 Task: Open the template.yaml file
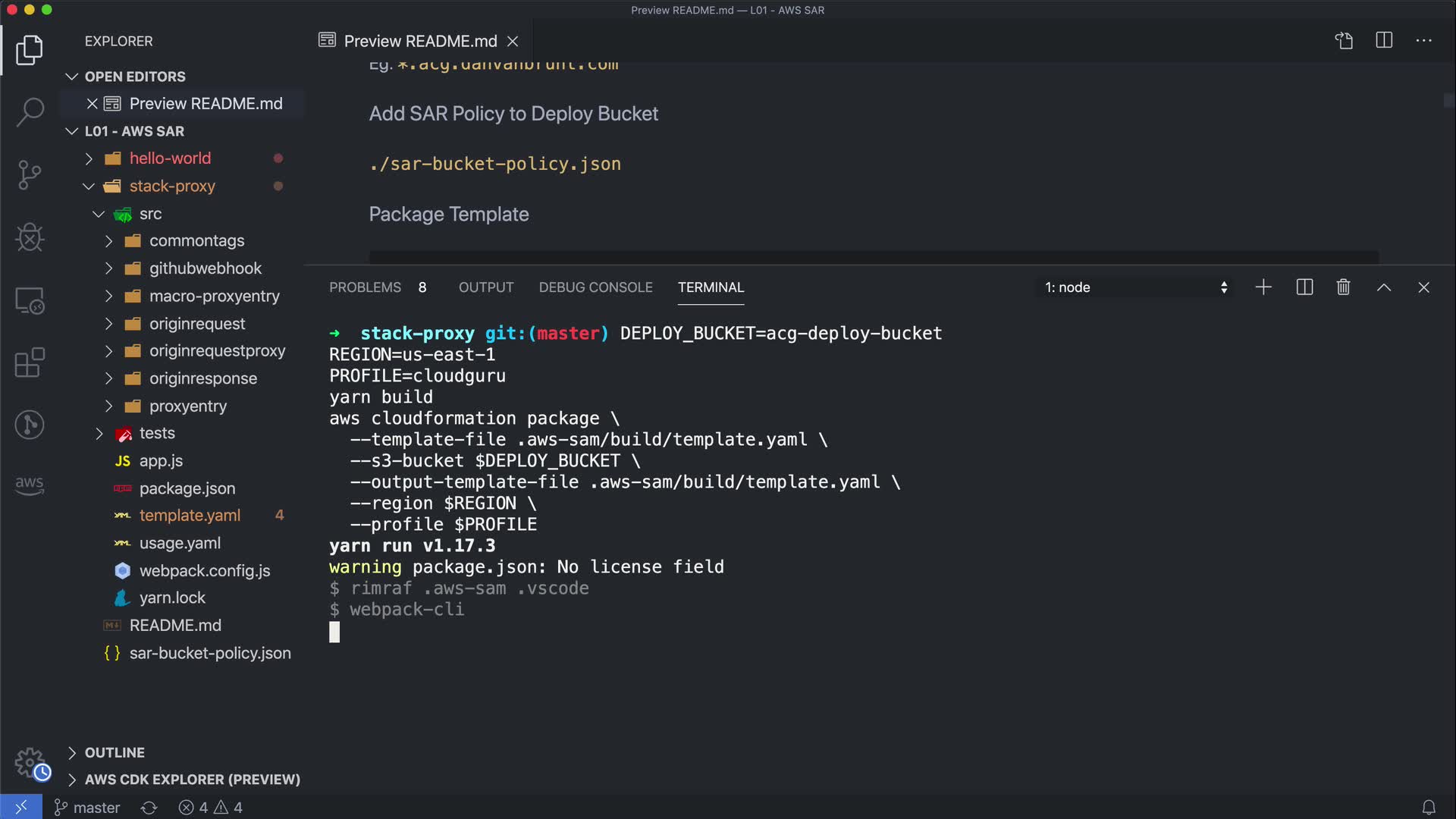point(190,516)
